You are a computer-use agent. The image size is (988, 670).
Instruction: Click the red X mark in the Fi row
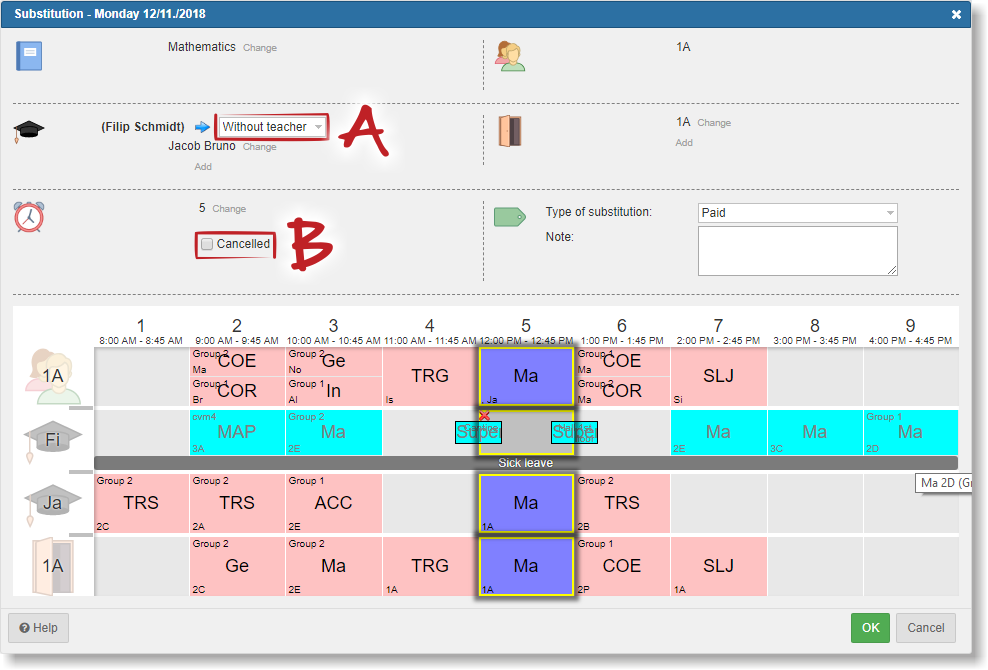coord(484,416)
